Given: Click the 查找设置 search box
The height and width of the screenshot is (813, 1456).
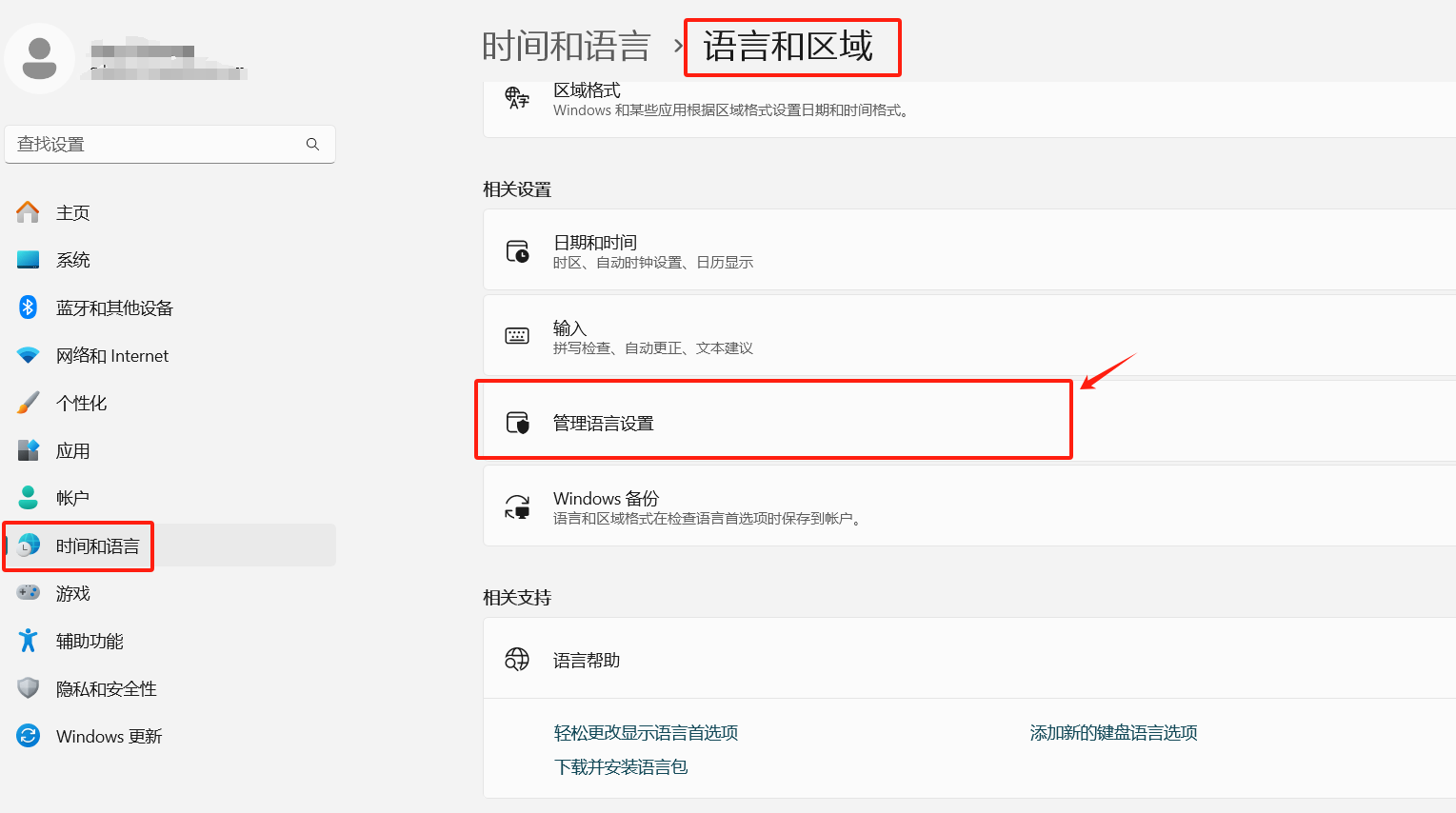Looking at the screenshot, I should click(157, 145).
